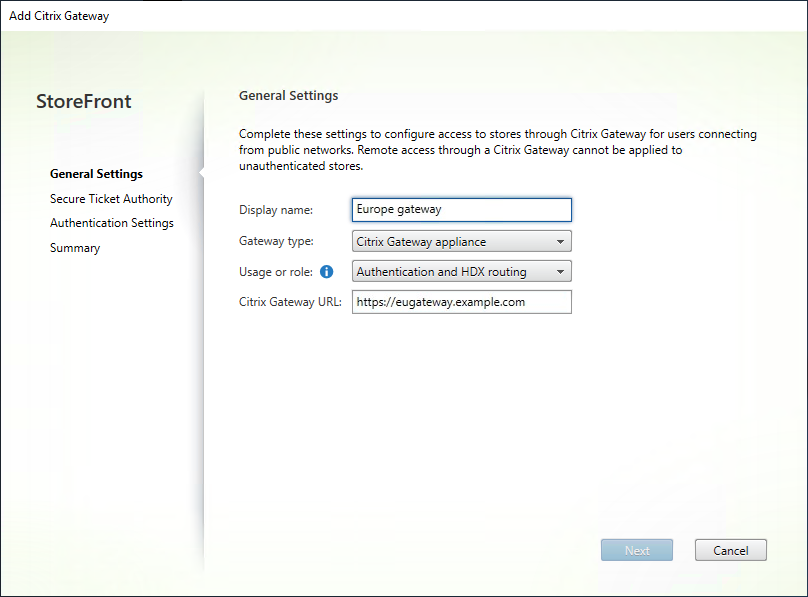Click the StoreFront heading in the sidebar
This screenshot has width=808, height=597.
(83, 101)
